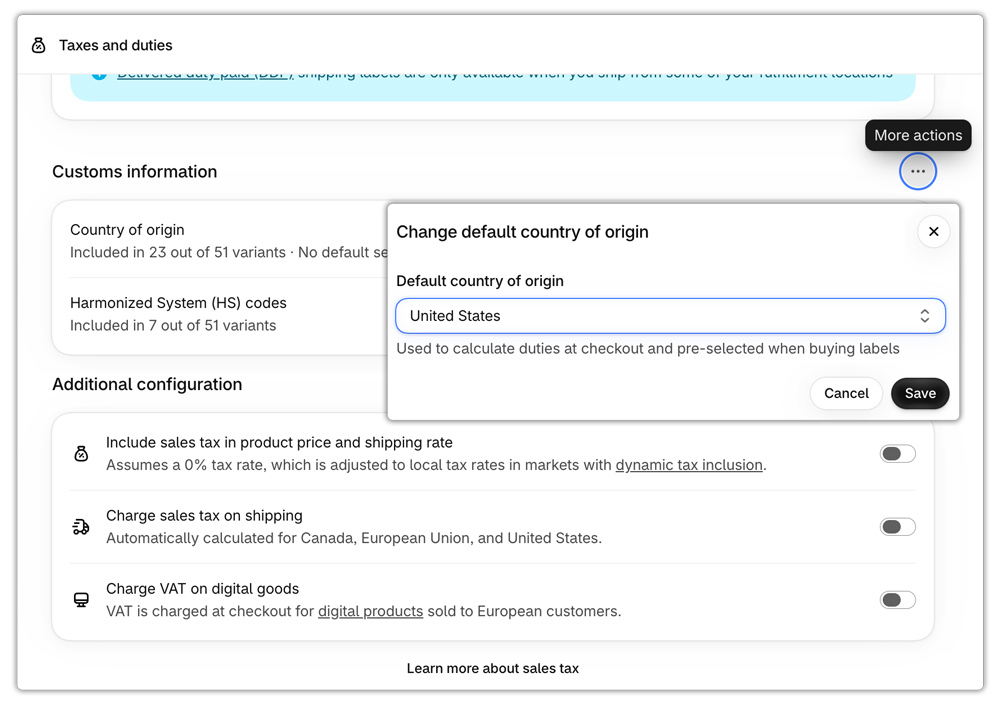Select the Country of origin row
The width and height of the screenshot is (1000, 702).
(228, 241)
